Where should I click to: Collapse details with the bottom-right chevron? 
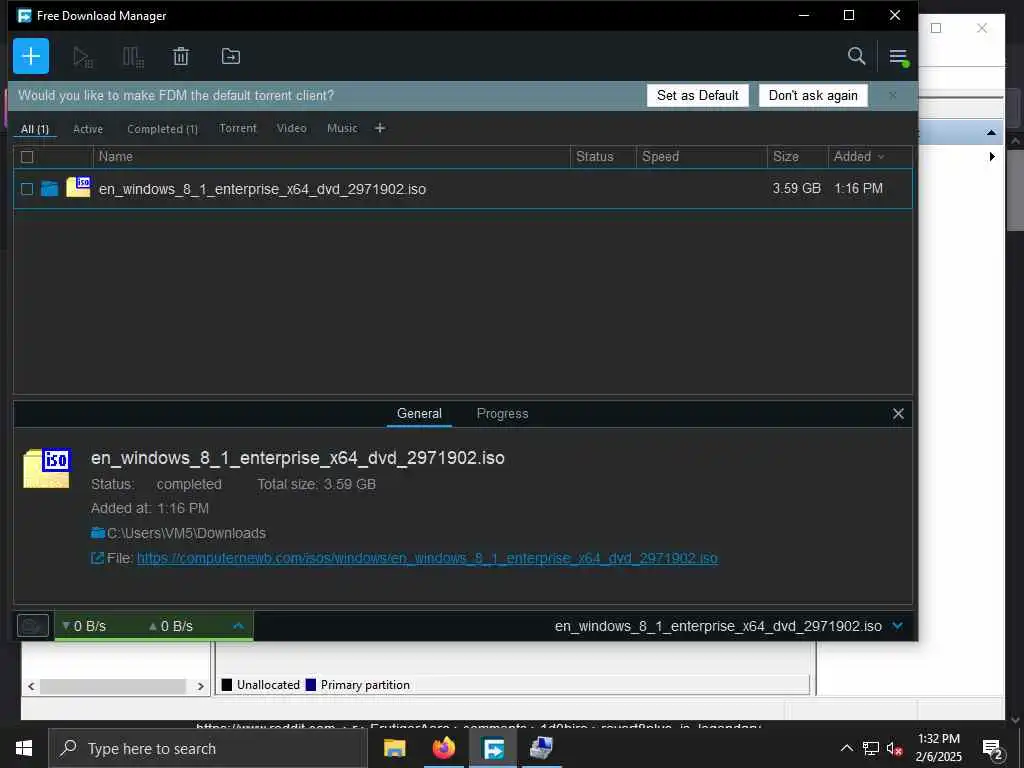tap(898, 626)
